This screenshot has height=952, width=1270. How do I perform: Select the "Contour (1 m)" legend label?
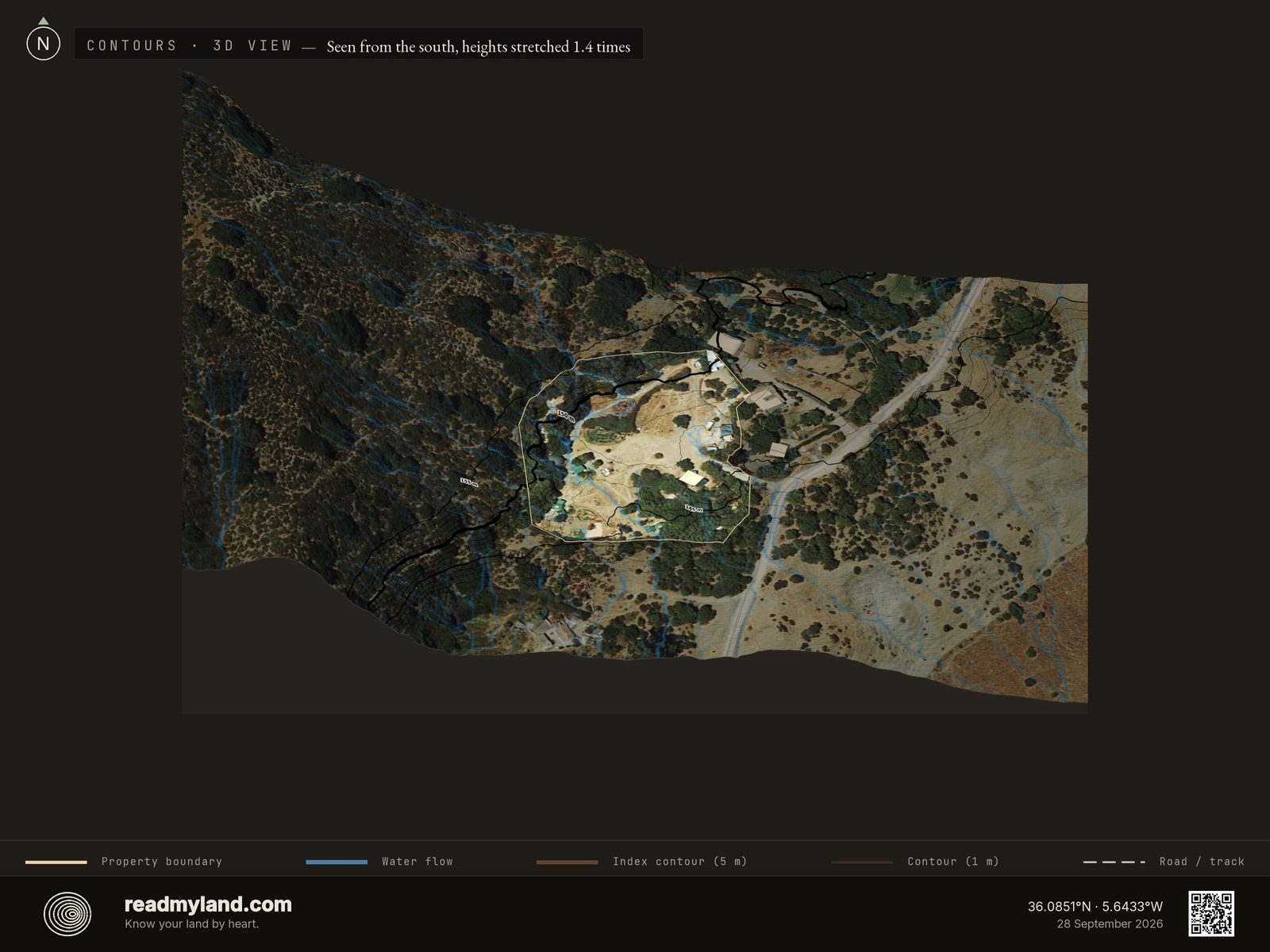(953, 862)
